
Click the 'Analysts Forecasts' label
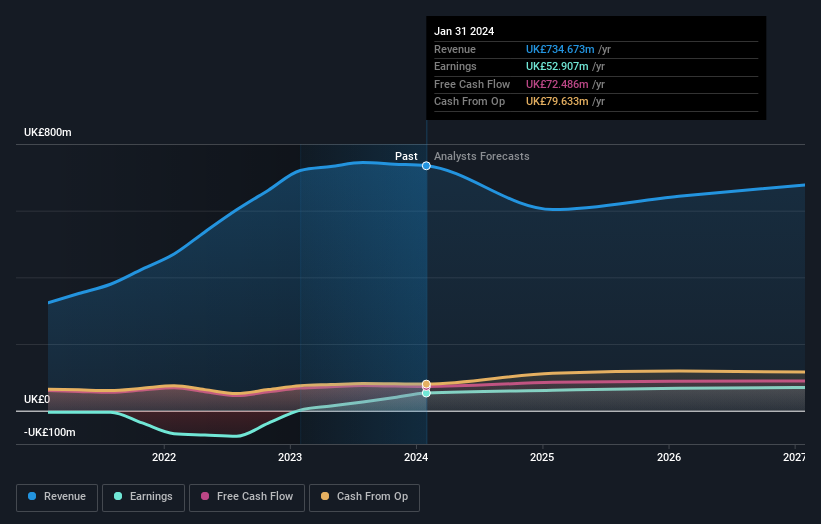(x=482, y=157)
